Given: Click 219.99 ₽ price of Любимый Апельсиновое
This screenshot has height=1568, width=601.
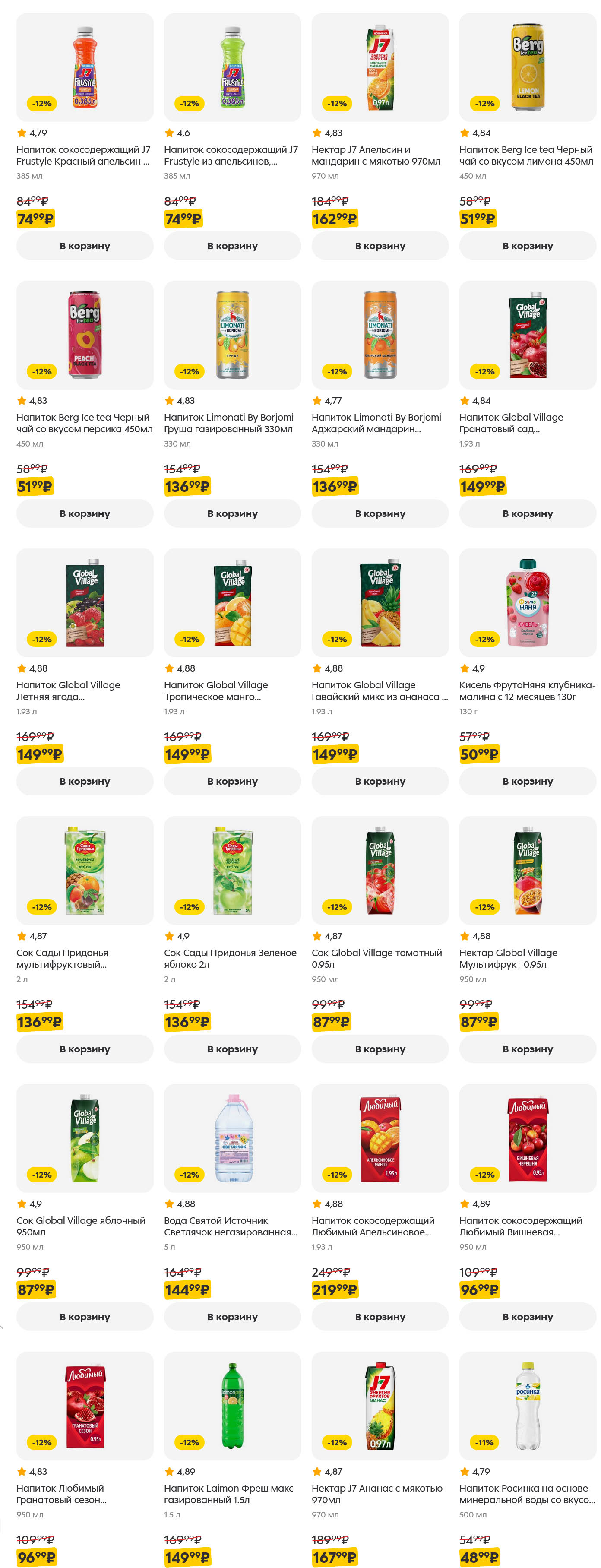Looking at the screenshot, I should pos(334,1289).
